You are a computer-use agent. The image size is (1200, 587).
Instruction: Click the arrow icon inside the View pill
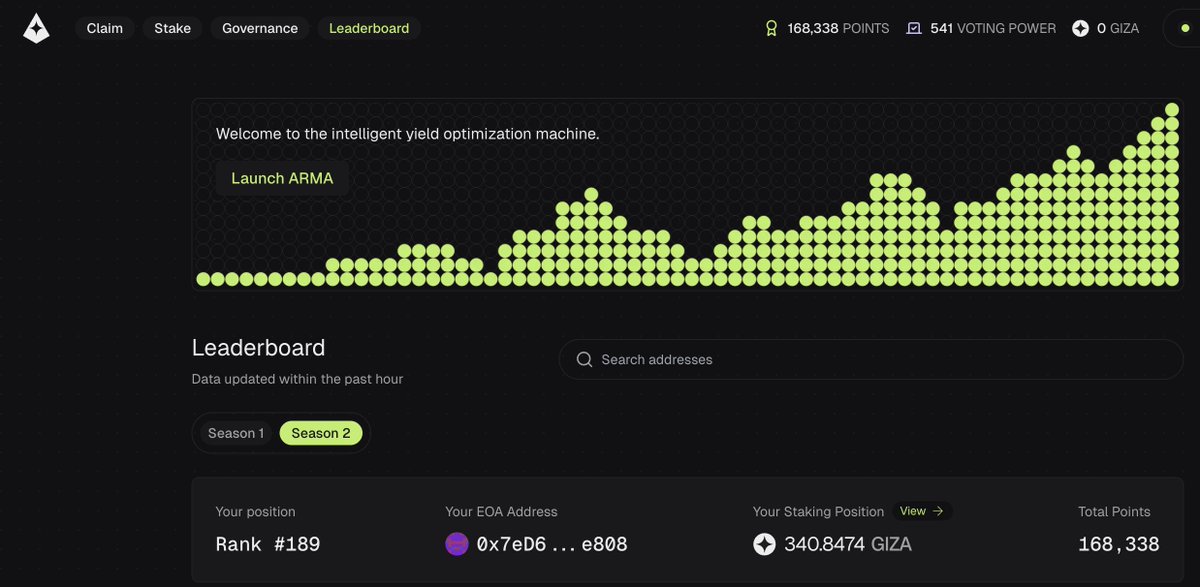[x=938, y=511]
